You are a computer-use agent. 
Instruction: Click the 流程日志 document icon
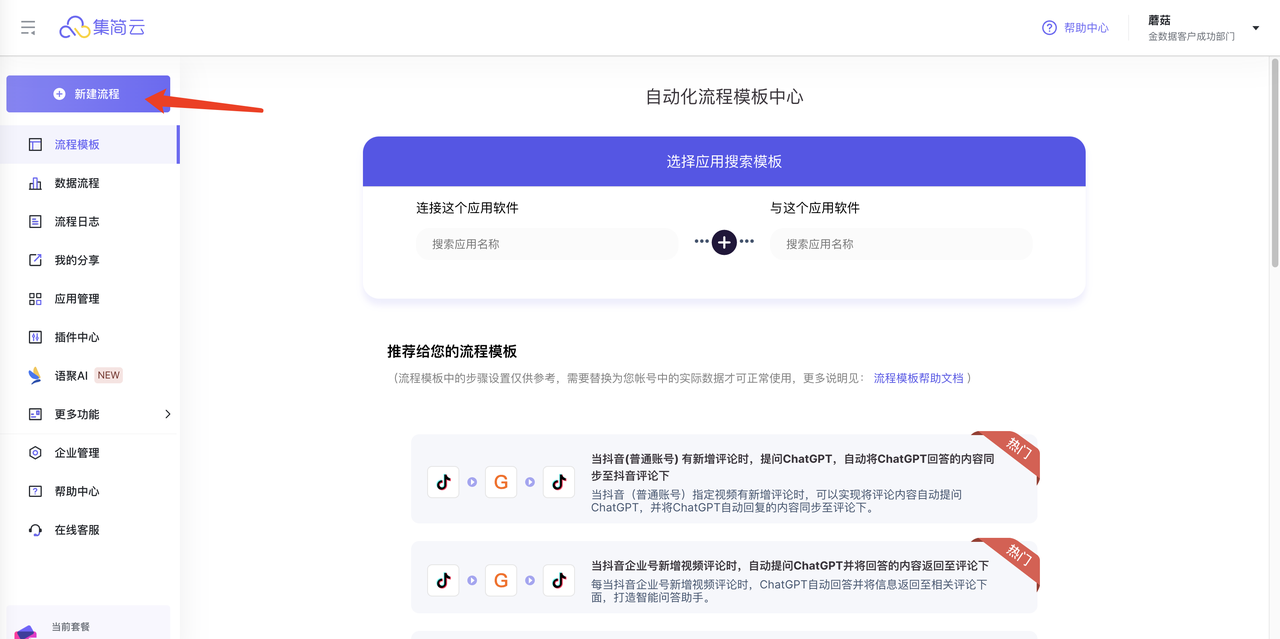point(35,222)
